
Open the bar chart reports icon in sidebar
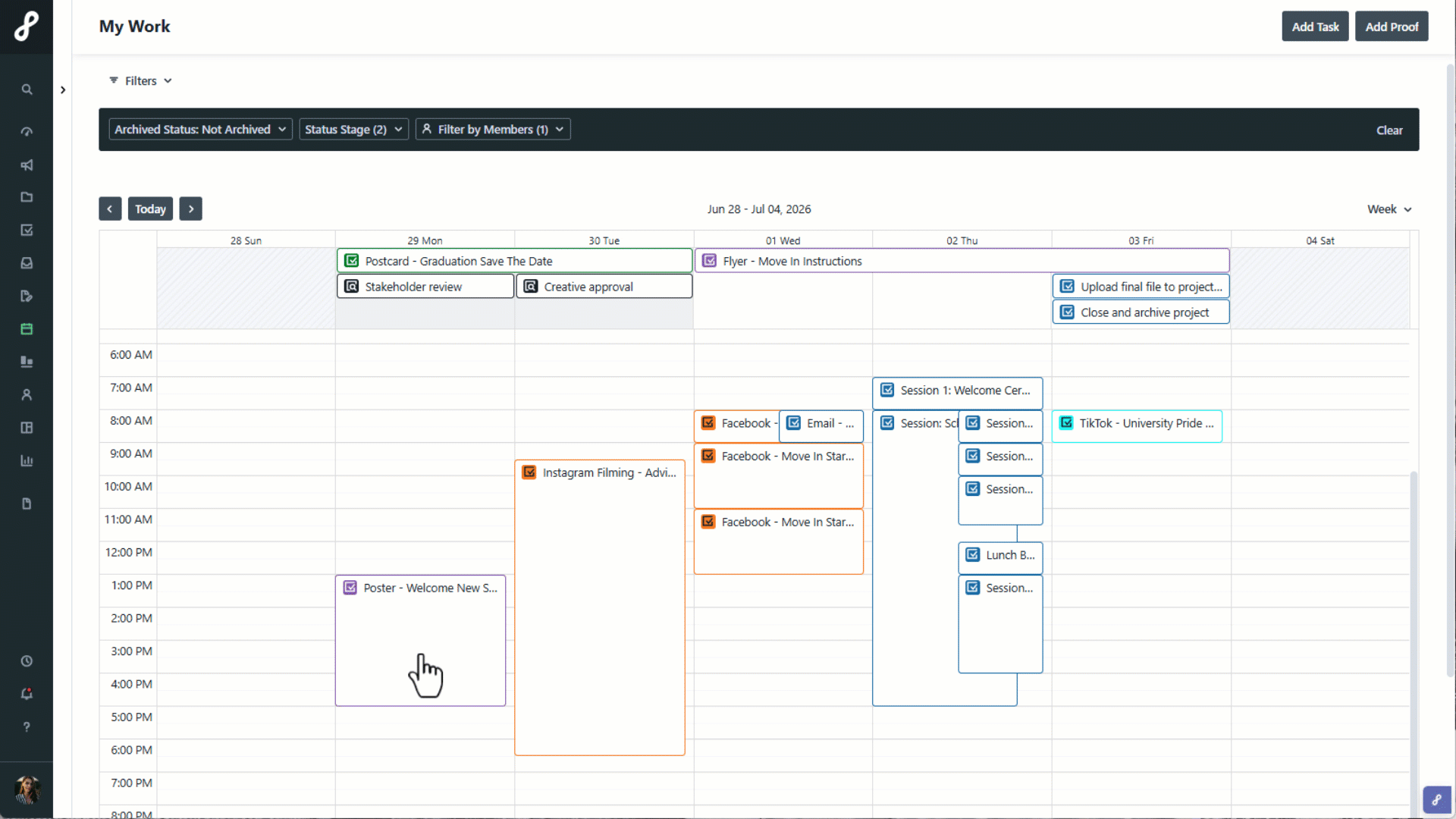tap(27, 460)
